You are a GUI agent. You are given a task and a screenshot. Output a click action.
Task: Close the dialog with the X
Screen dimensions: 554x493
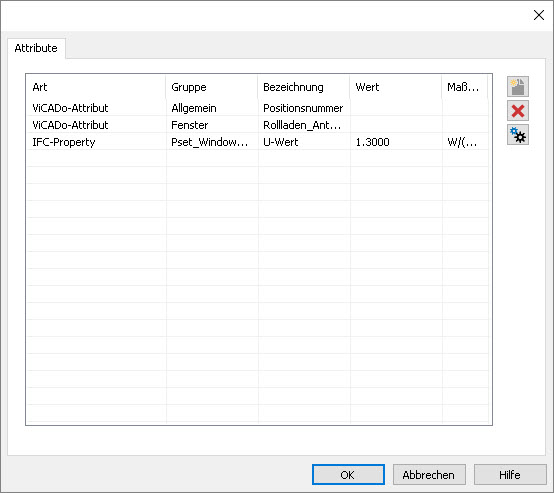[539, 15]
